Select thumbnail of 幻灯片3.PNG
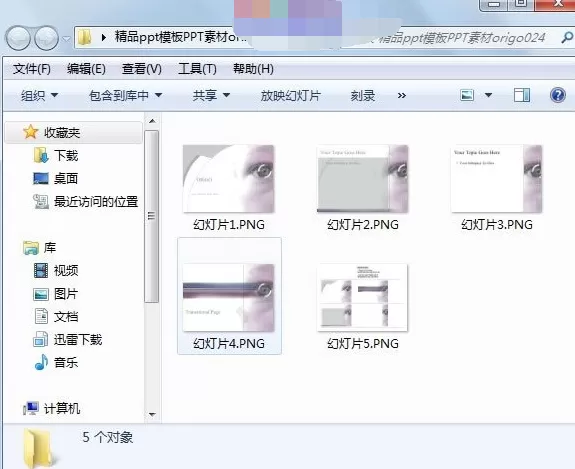Screen dimensions: 575x469 pyautogui.click(x=497, y=179)
